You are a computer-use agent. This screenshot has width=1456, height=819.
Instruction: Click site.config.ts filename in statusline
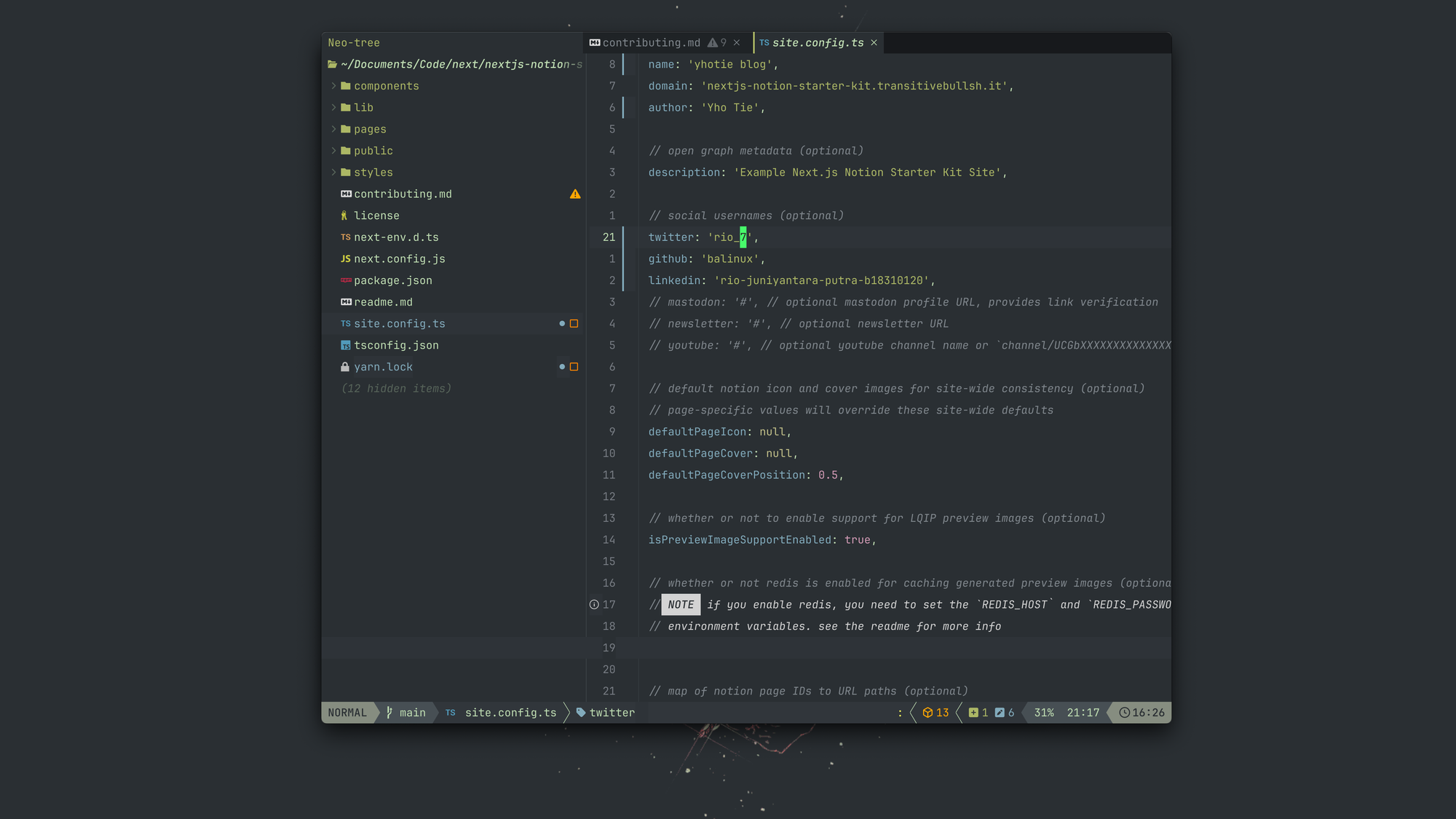[510, 713]
